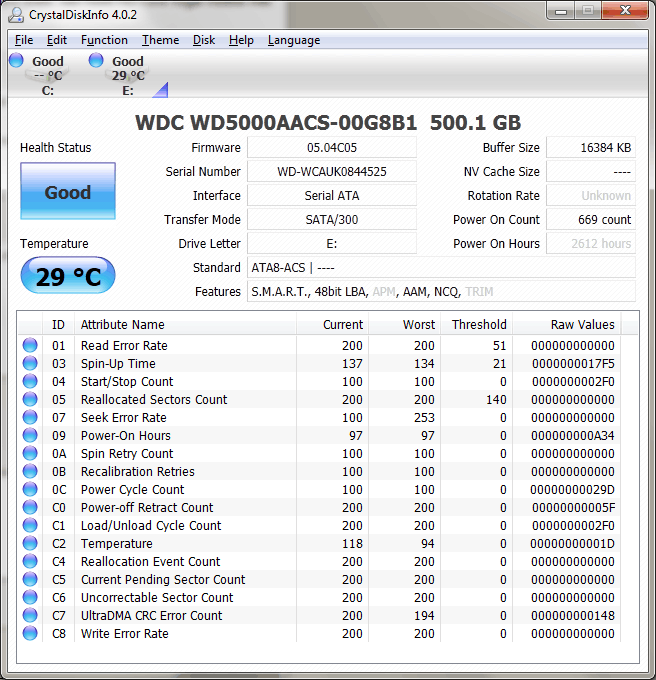Click the status orb for Recalibration Retries
The image size is (656, 680).
coord(30,471)
